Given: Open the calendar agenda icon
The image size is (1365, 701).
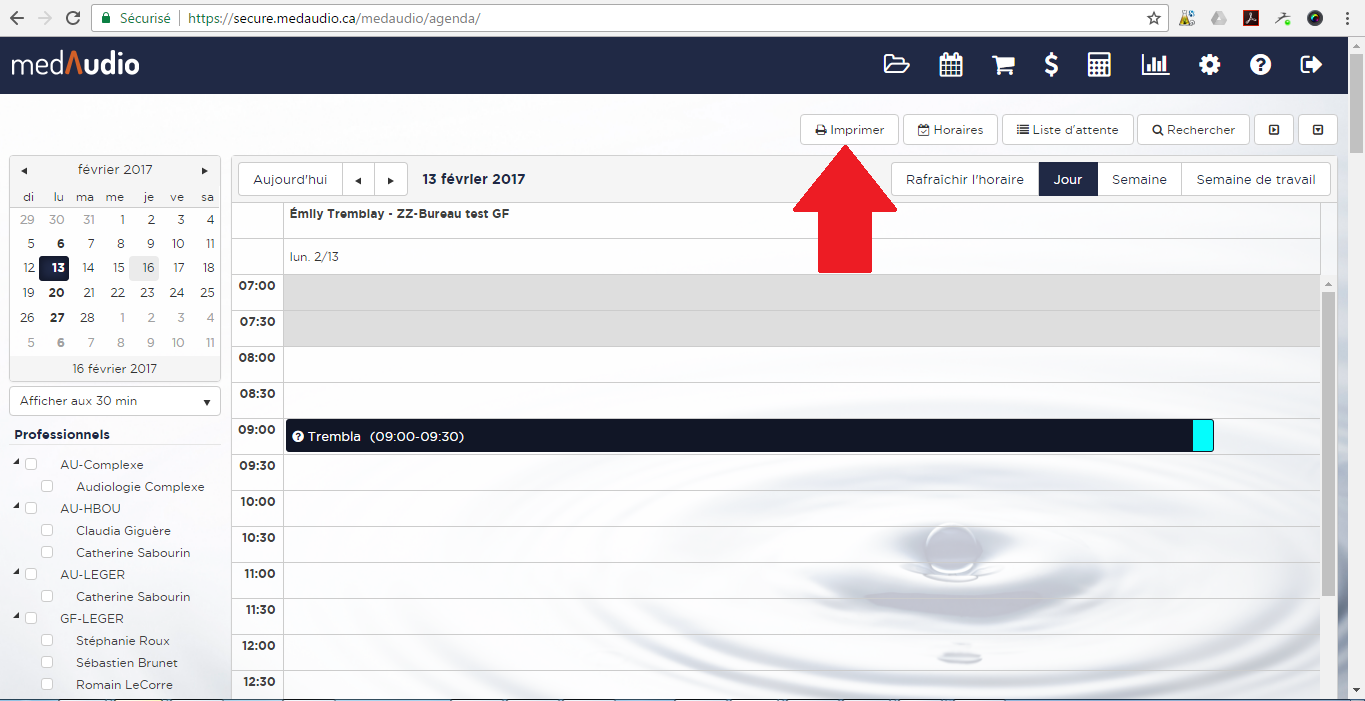Looking at the screenshot, I should 951,65.
